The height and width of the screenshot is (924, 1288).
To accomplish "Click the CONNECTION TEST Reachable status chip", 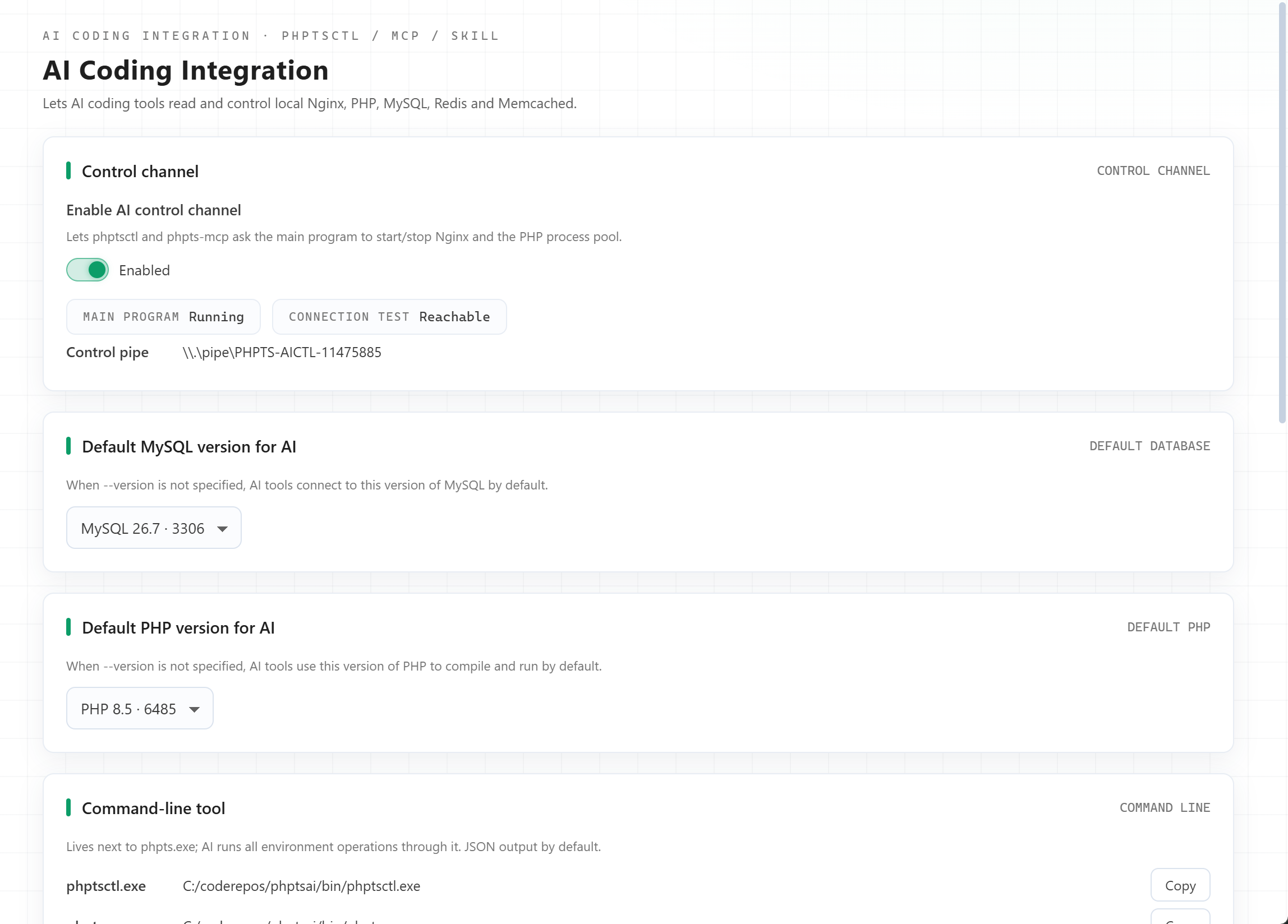I will [389, 317].
